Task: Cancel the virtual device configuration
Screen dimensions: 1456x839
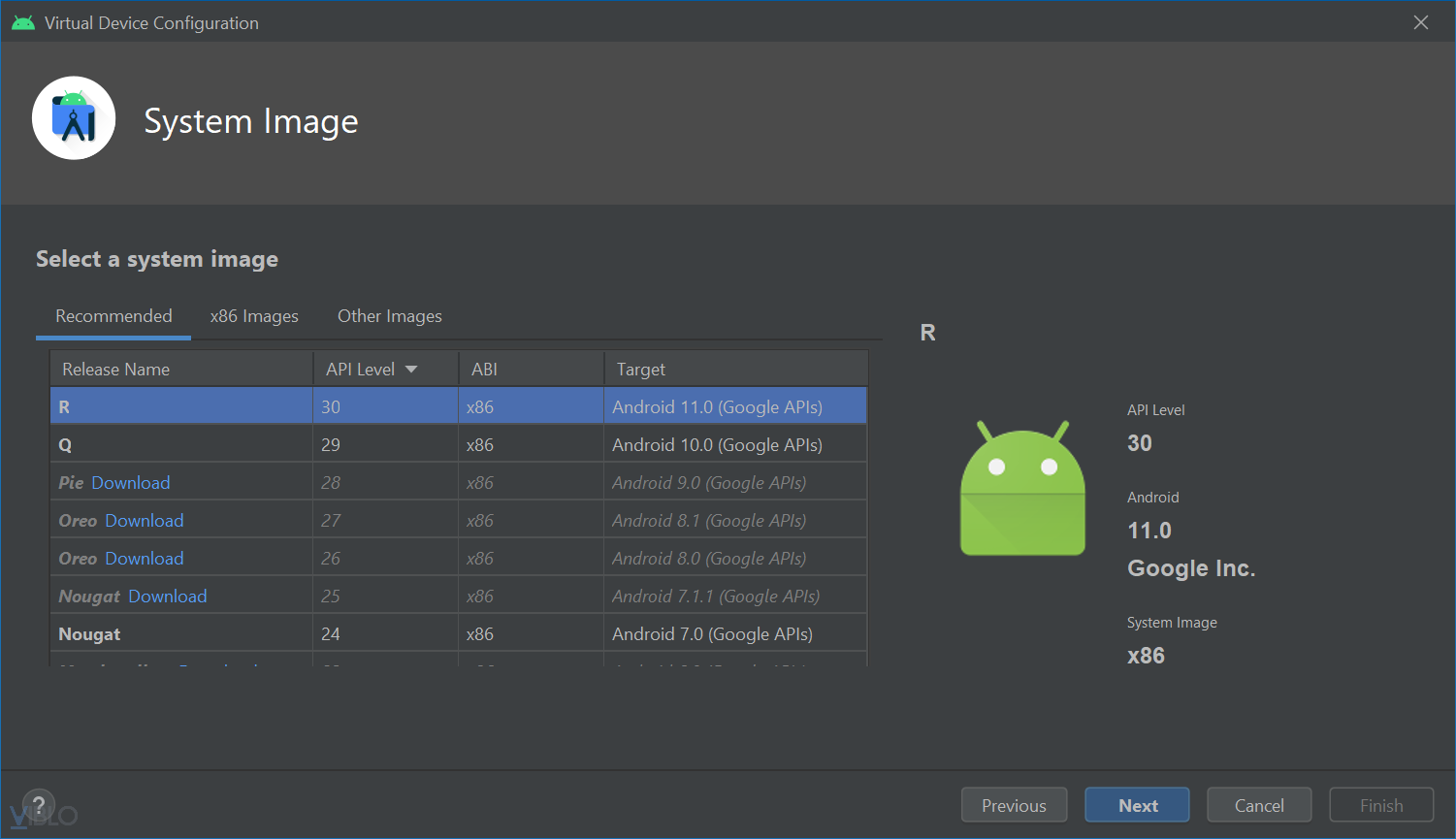Action: (1259, 805)
